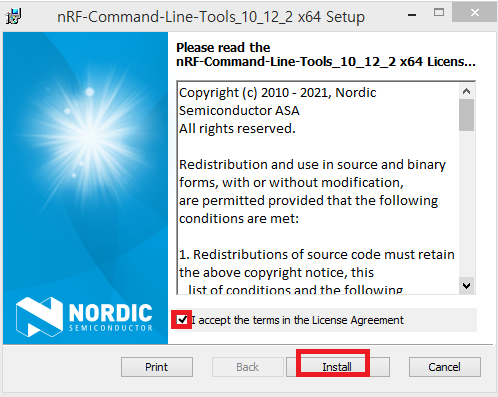Go to the previous step with Back
Screen dimensions: 498x397
248,367
